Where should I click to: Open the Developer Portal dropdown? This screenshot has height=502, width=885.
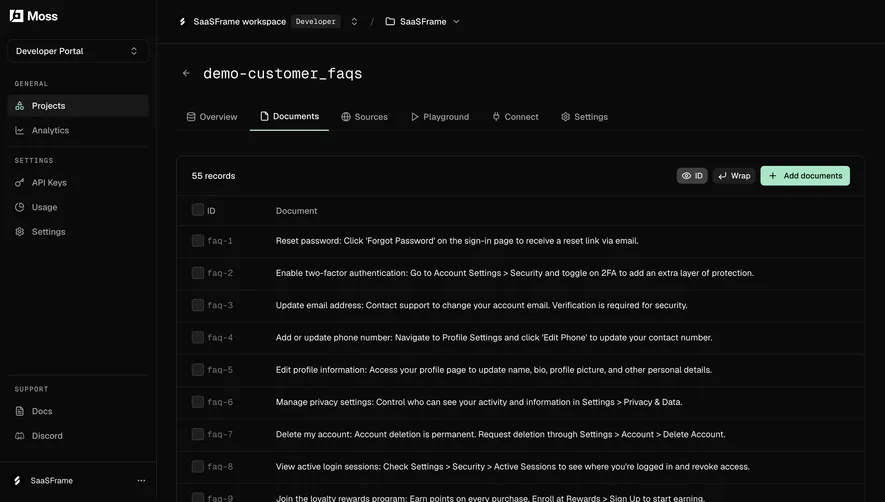pos(78,51)
